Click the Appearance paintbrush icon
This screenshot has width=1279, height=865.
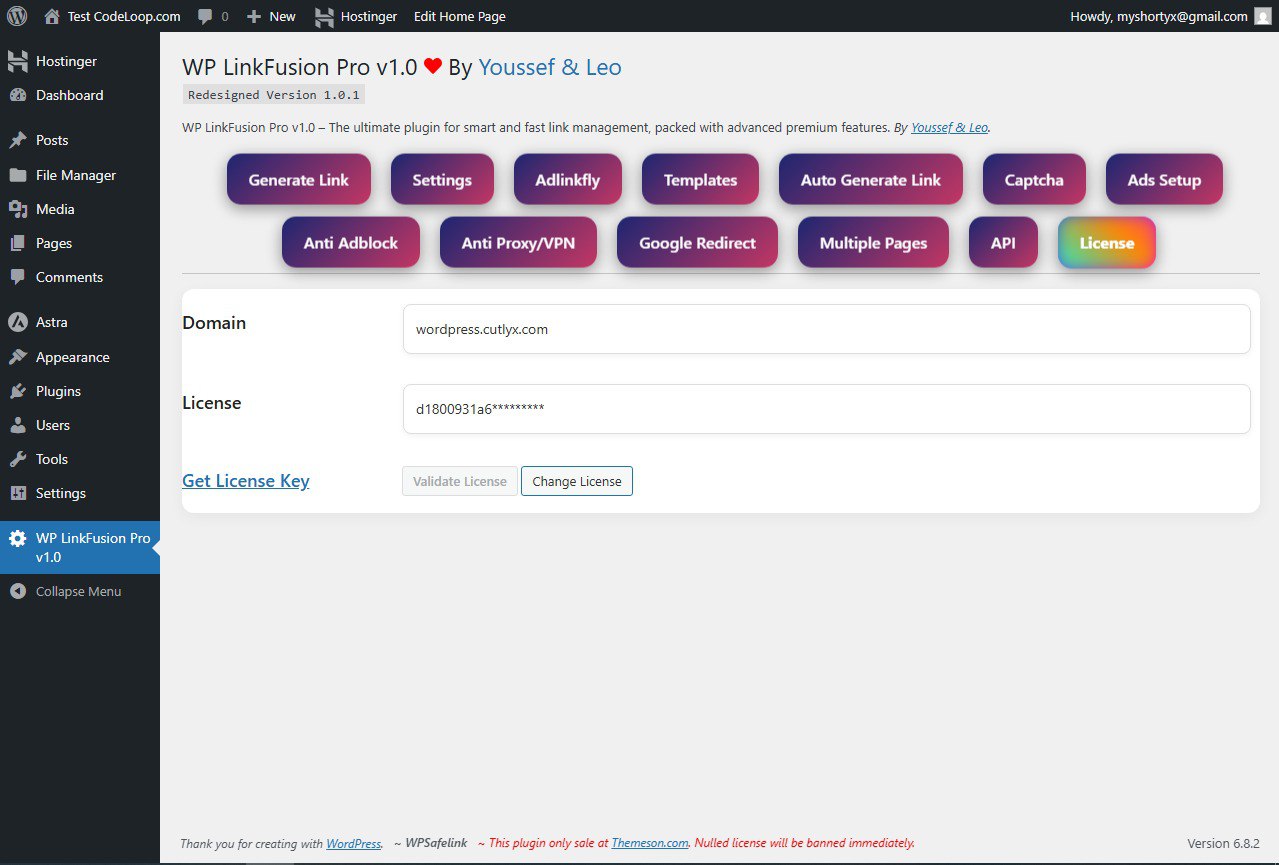point(17,357)
